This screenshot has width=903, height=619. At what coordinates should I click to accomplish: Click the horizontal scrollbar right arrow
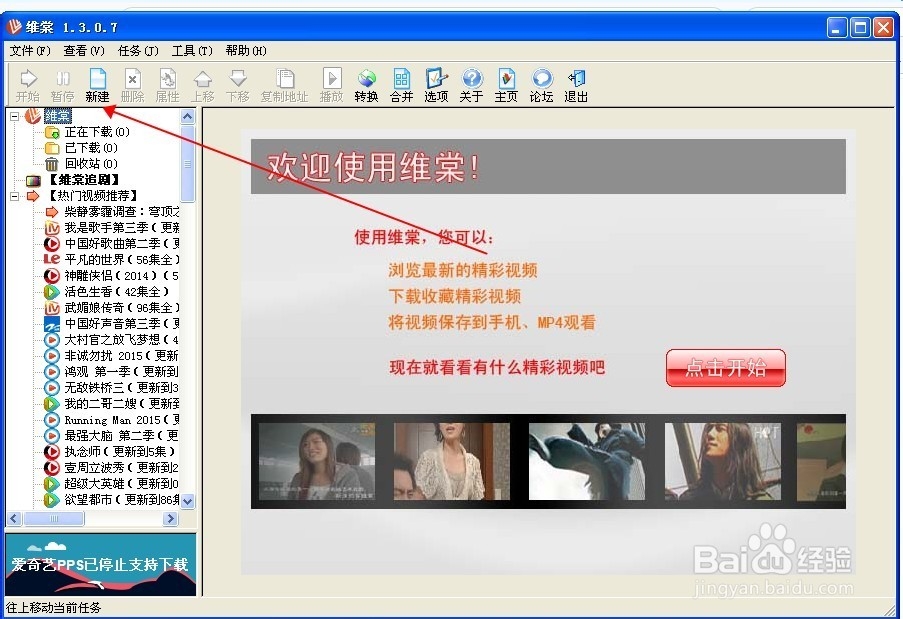170,519
